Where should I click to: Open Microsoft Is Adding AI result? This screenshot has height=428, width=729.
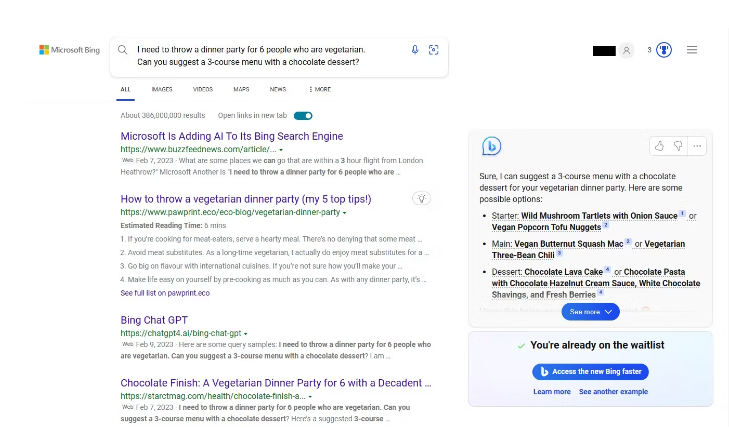click(x=232, y=136)
